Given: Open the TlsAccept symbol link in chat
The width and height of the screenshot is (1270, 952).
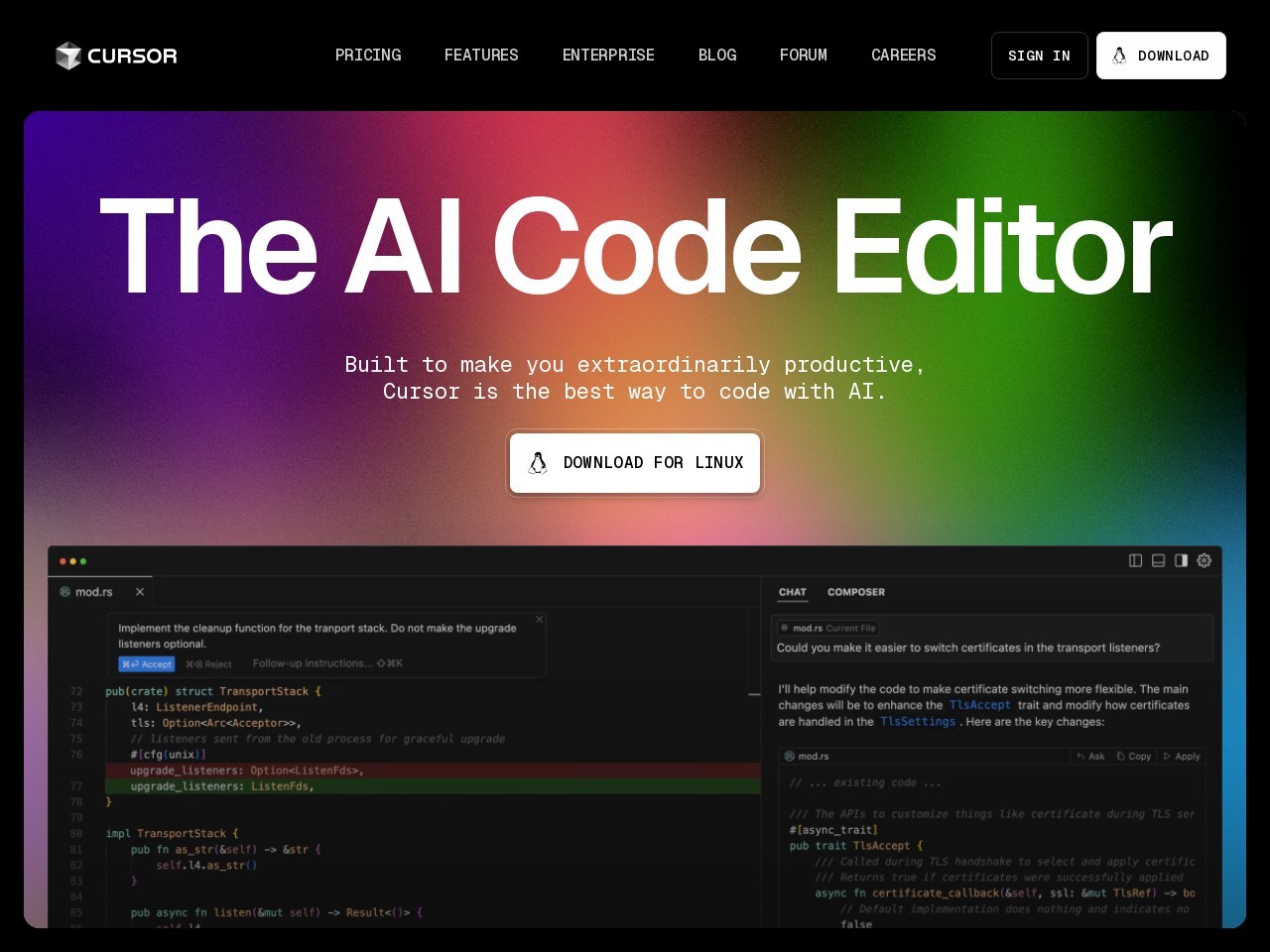Looking at the screenshot, I should (979, 705).
